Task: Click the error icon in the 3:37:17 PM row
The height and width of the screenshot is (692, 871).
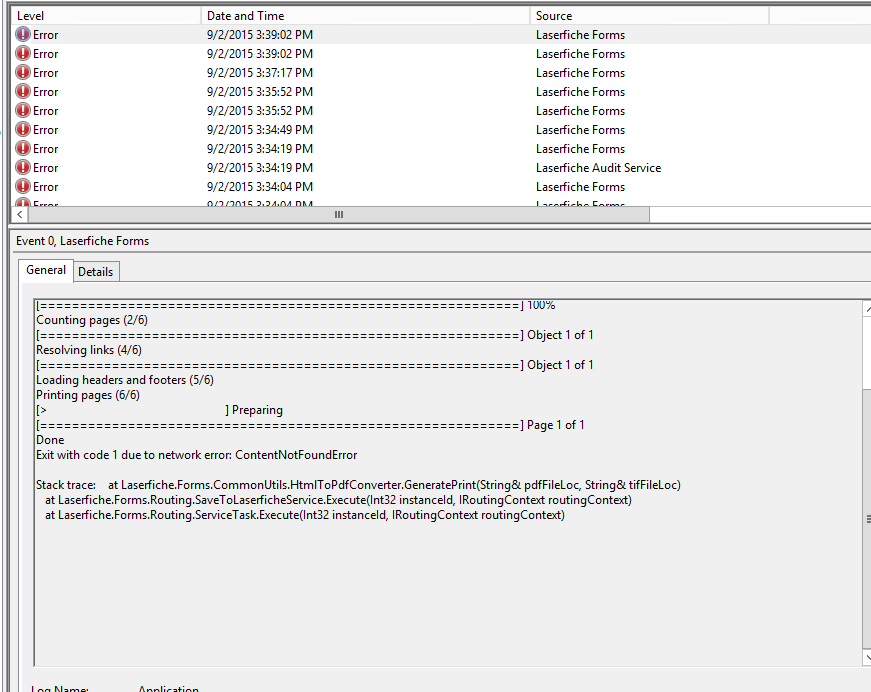Action: click(x=23, y=73)
